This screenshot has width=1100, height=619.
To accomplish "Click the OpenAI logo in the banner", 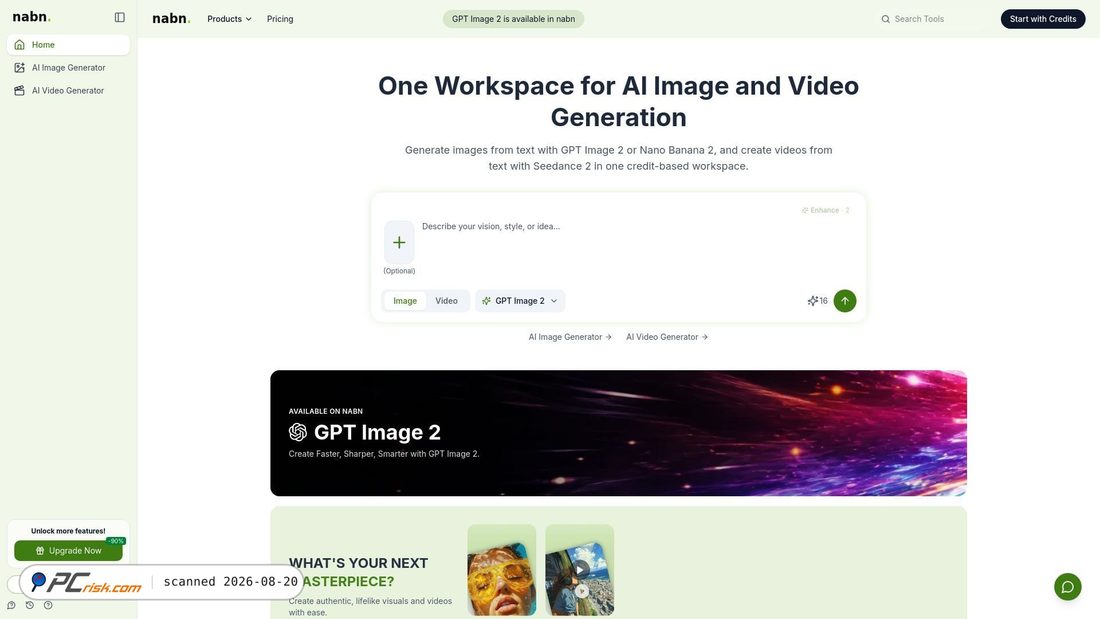I will pos(297,432).
